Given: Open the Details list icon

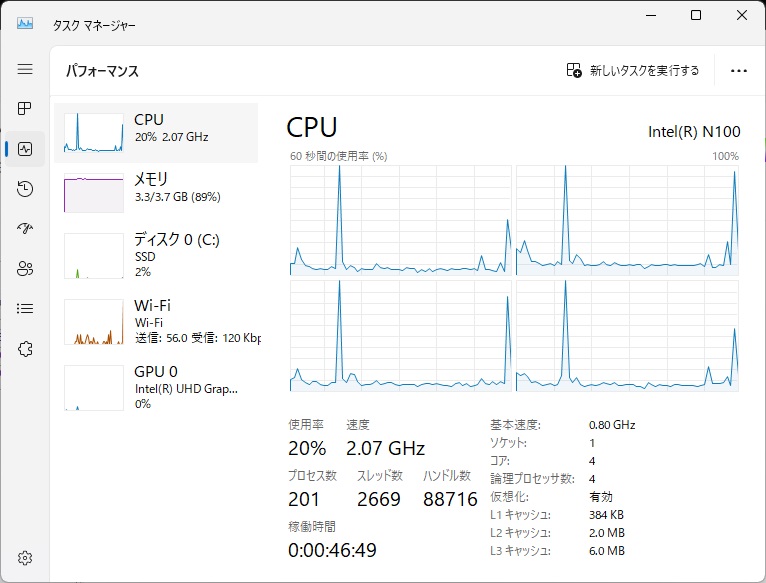Looking at the screenshot, I should 26,309.
